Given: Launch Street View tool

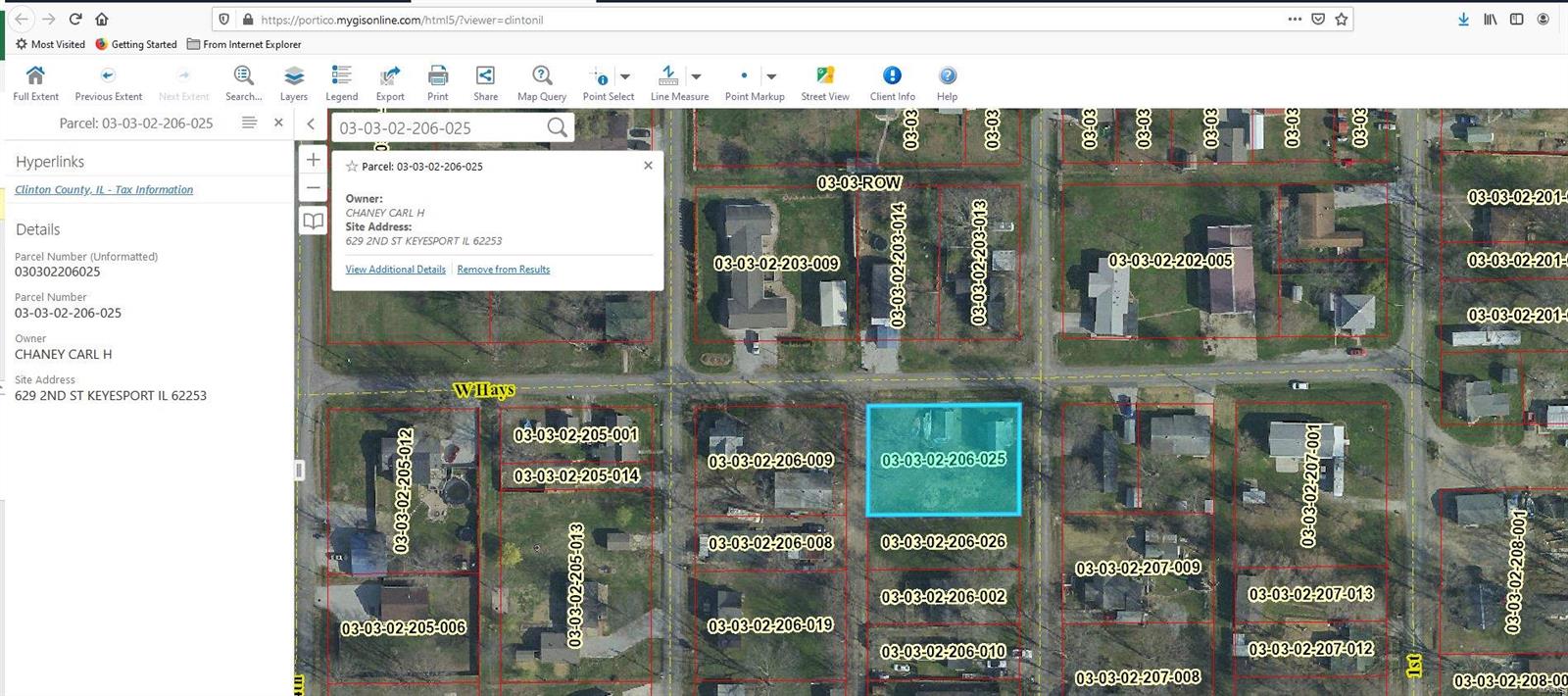Looking at the screenshot, I should [825, 76].
